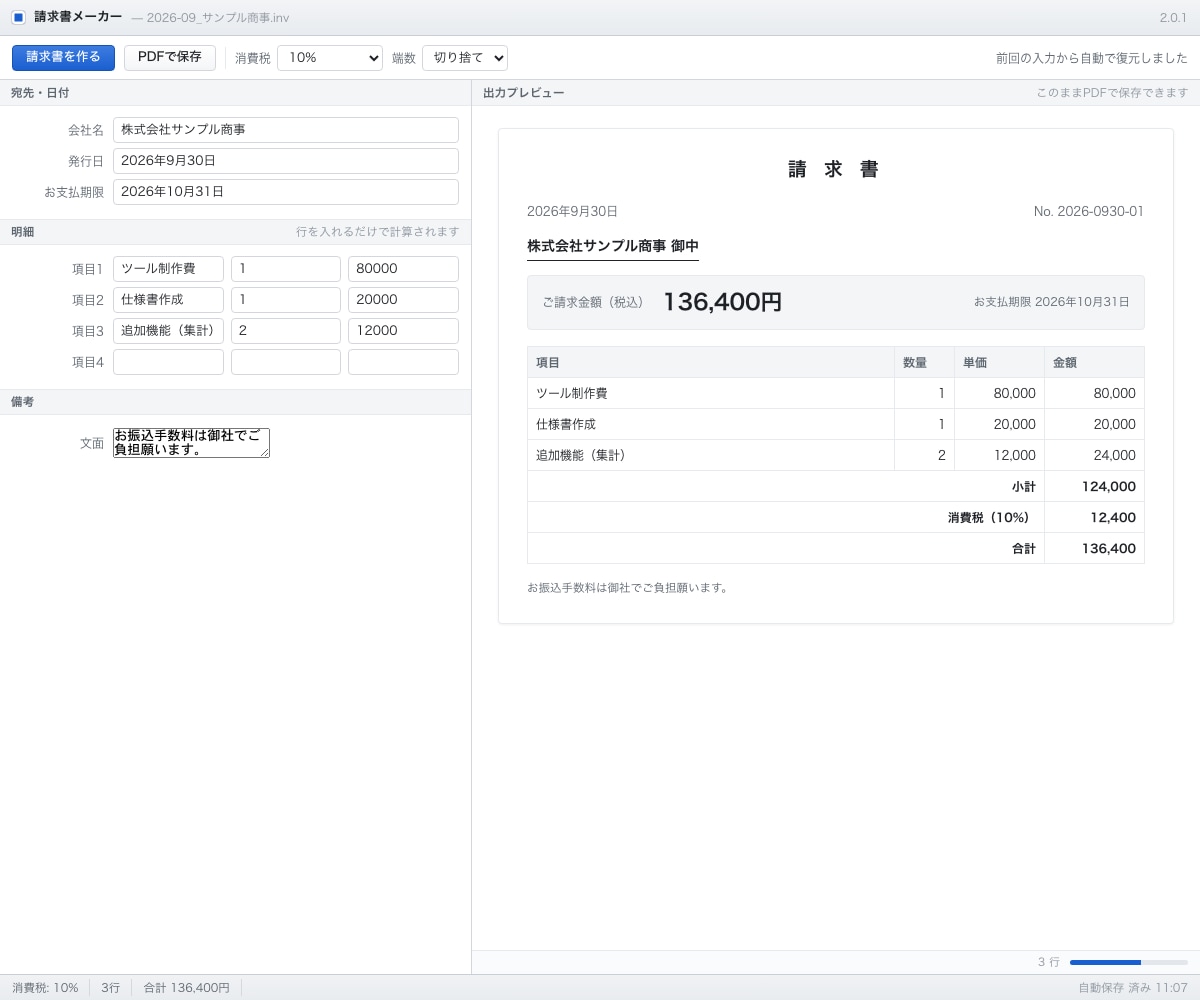The height and width of the screenshot is (1000, 1200).
Task: Click the 数量 column header
Action: click(x=925, y=362)
